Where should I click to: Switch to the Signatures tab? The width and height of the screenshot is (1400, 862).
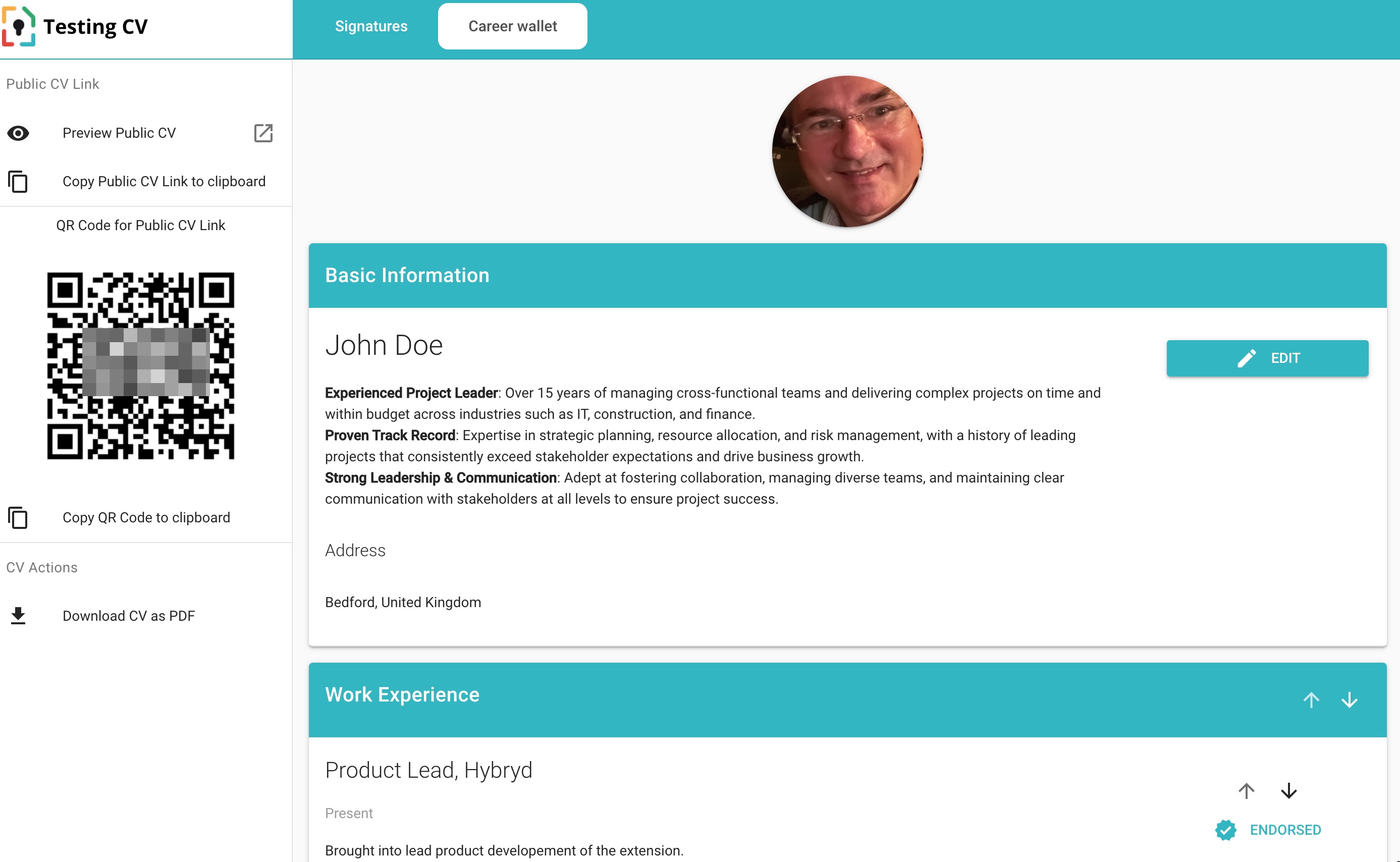(370, 26)
